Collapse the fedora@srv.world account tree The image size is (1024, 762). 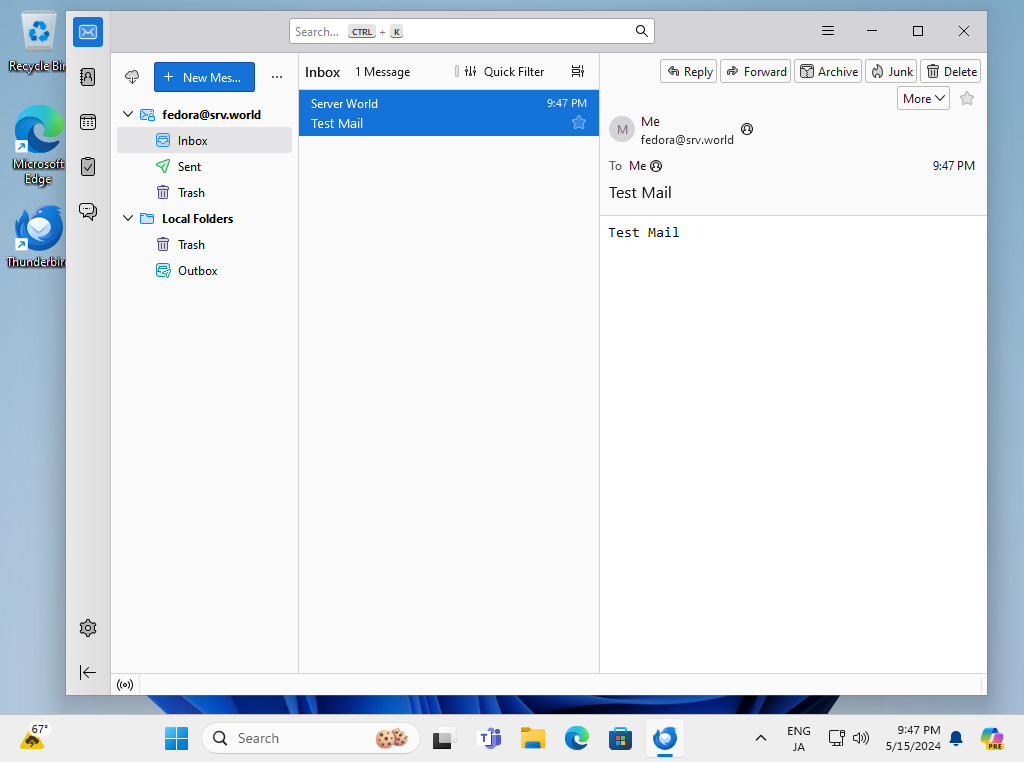tap(128, 115)
